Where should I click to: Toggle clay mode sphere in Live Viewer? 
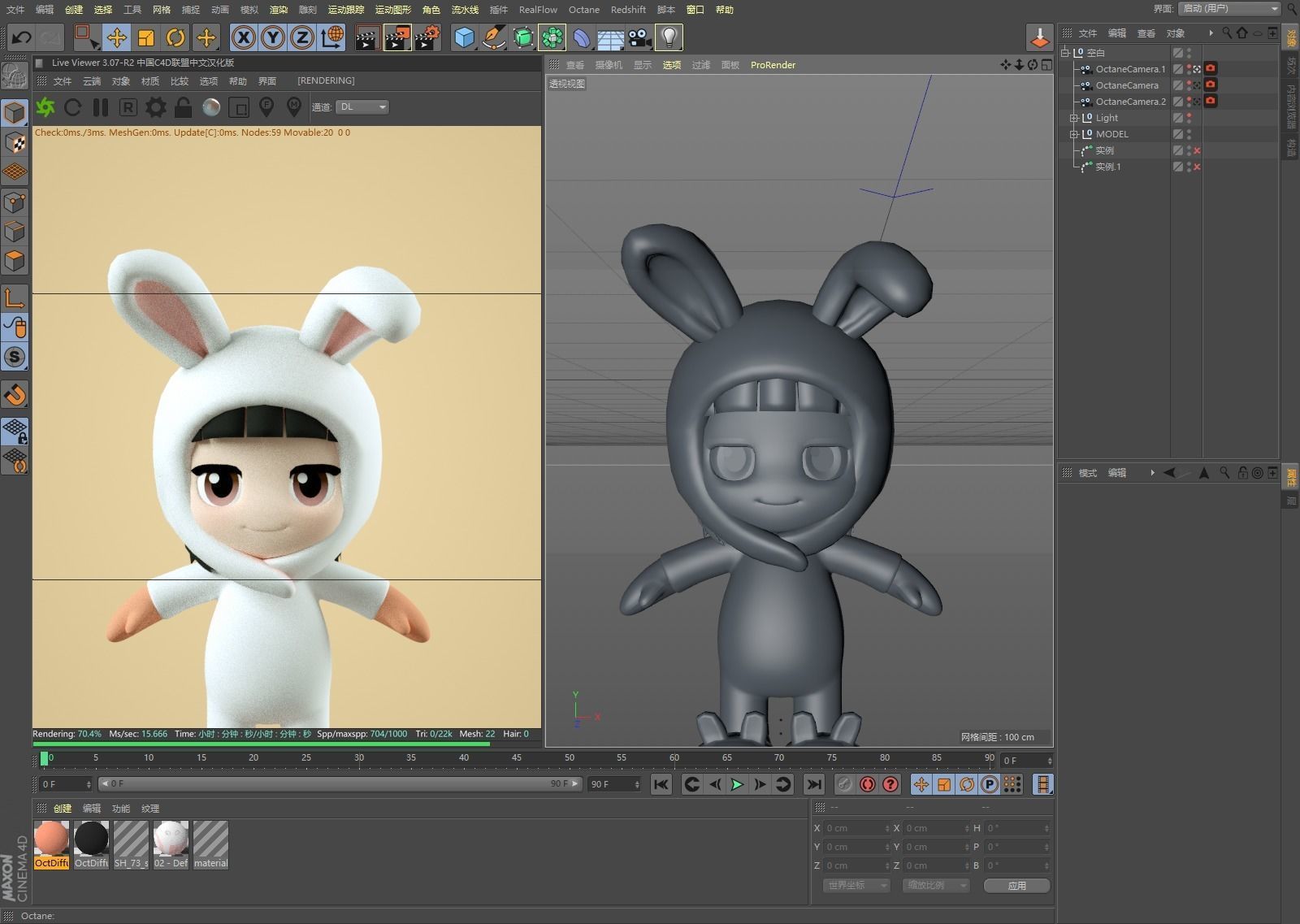click(x=211, y=107)
